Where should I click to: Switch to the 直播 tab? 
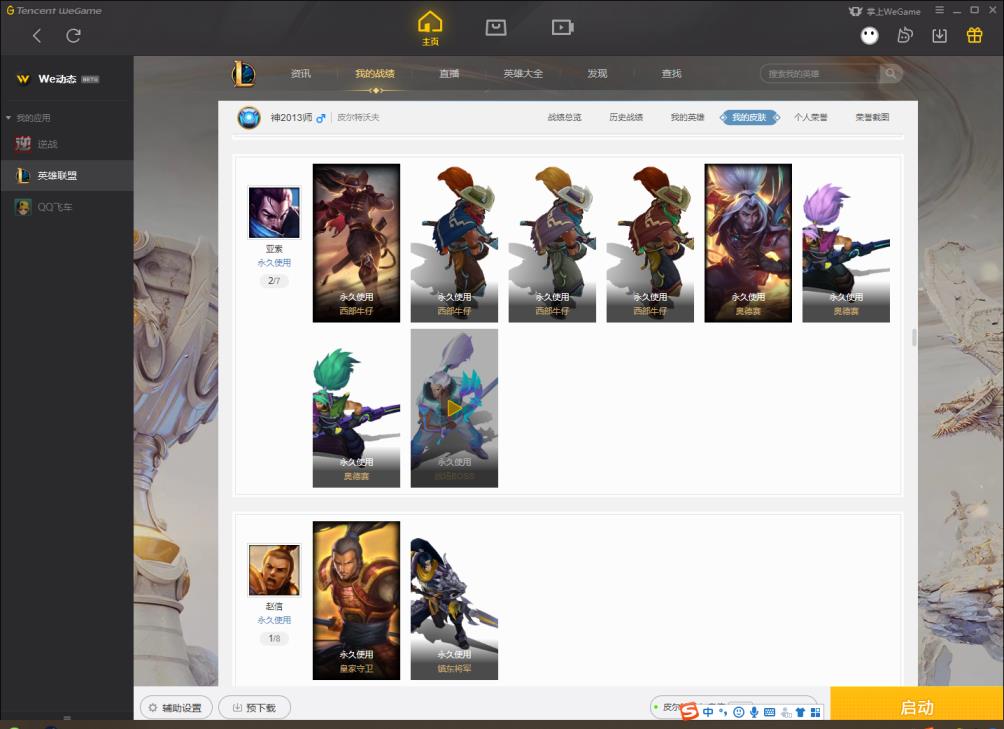point(449,74)
